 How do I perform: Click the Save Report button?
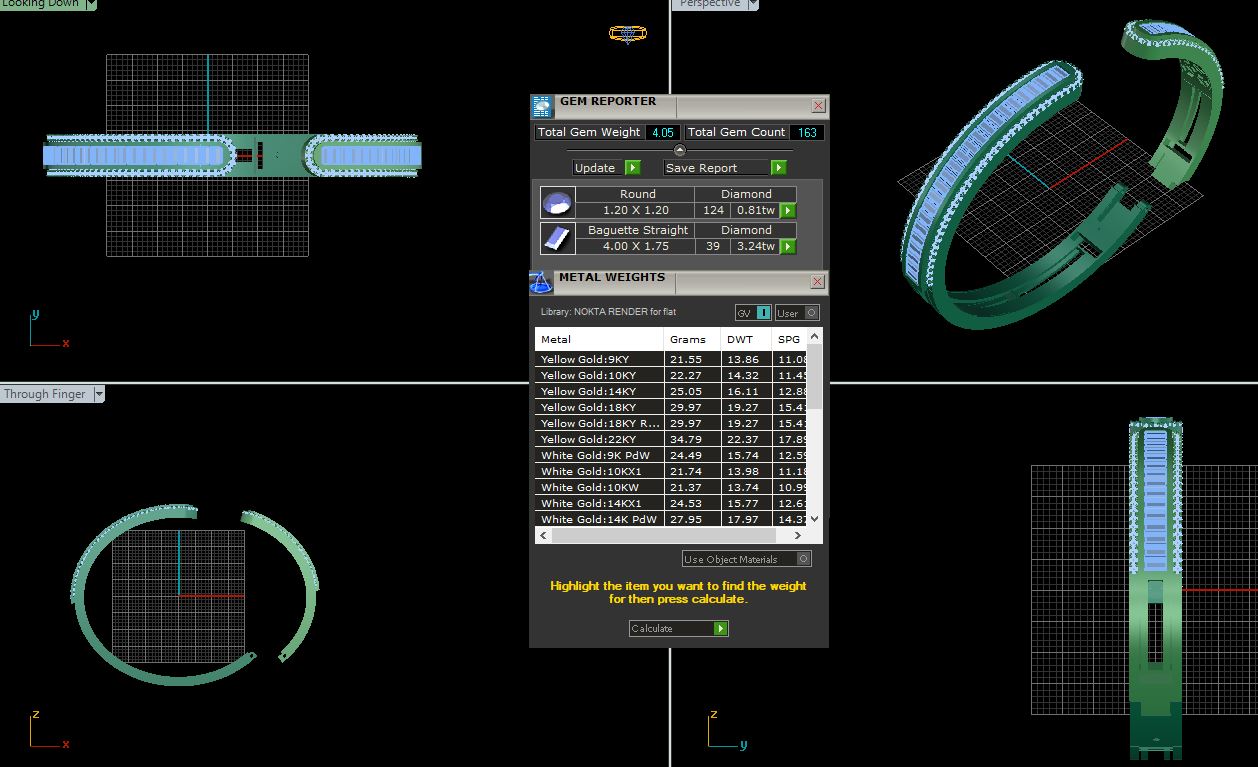[717, 168]
